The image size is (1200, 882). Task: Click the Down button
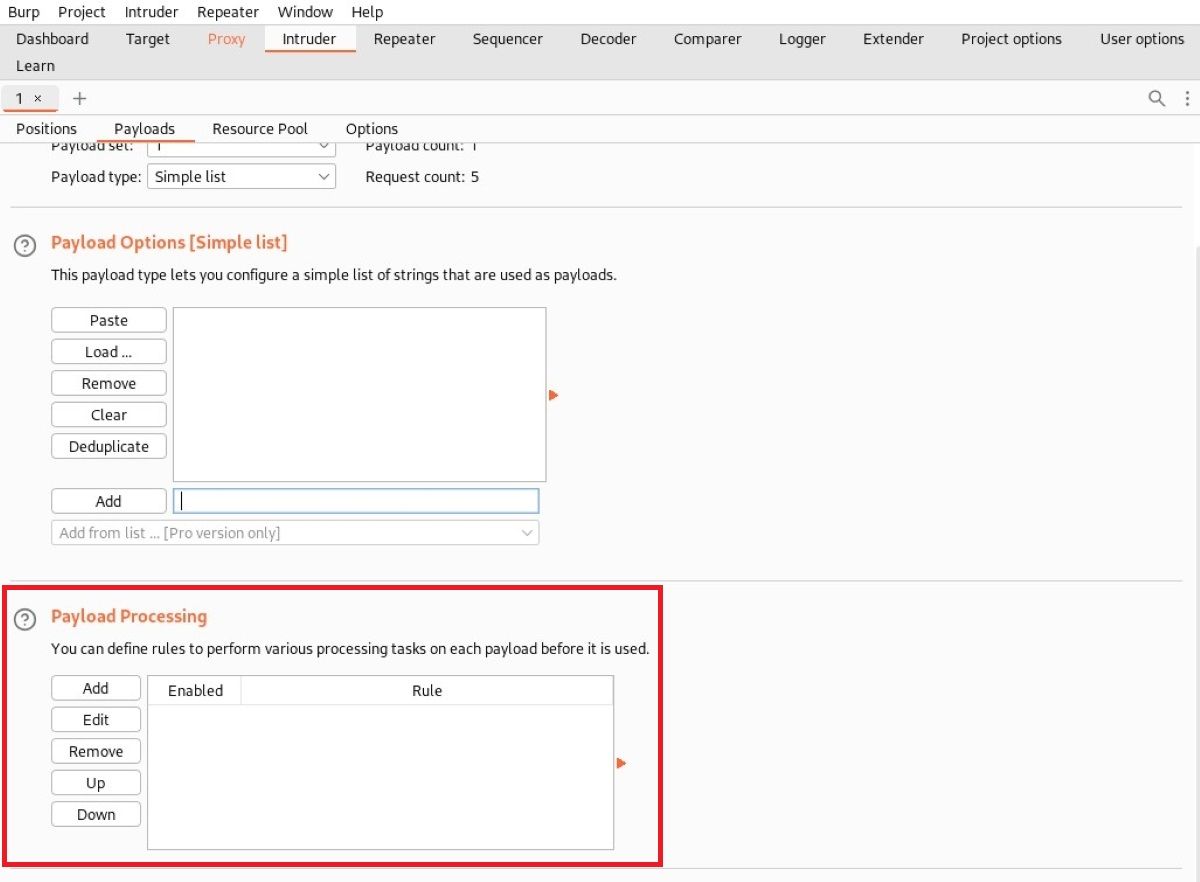96,815
